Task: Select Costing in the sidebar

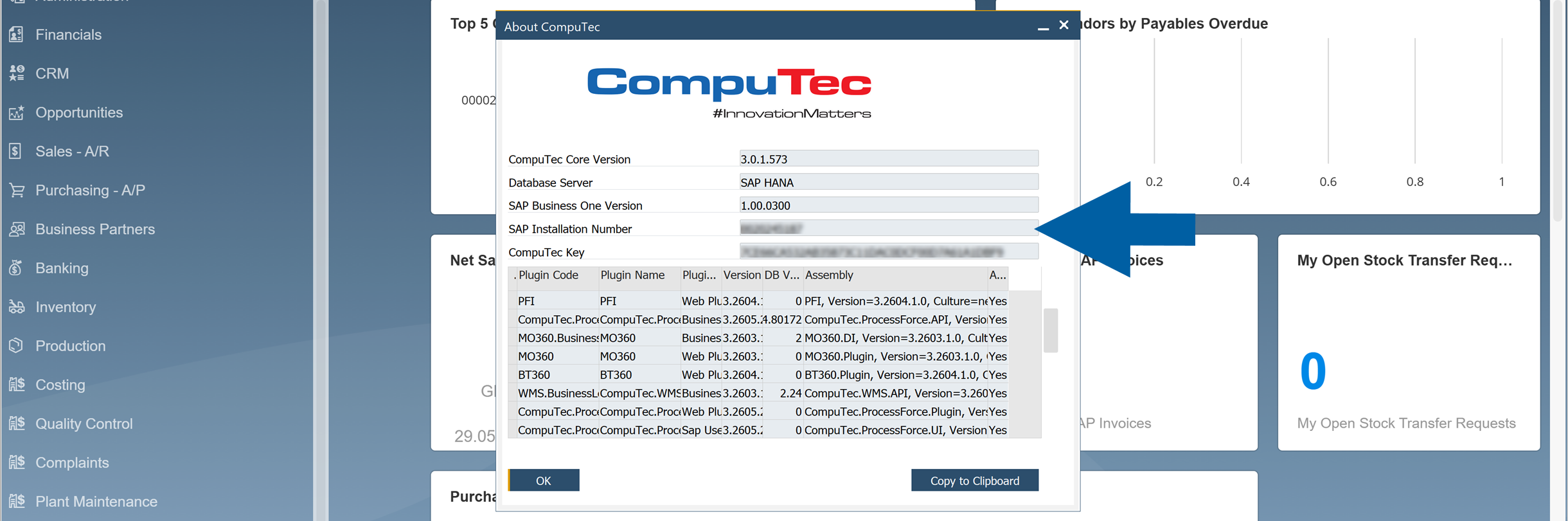Action: tap(60, 385)
